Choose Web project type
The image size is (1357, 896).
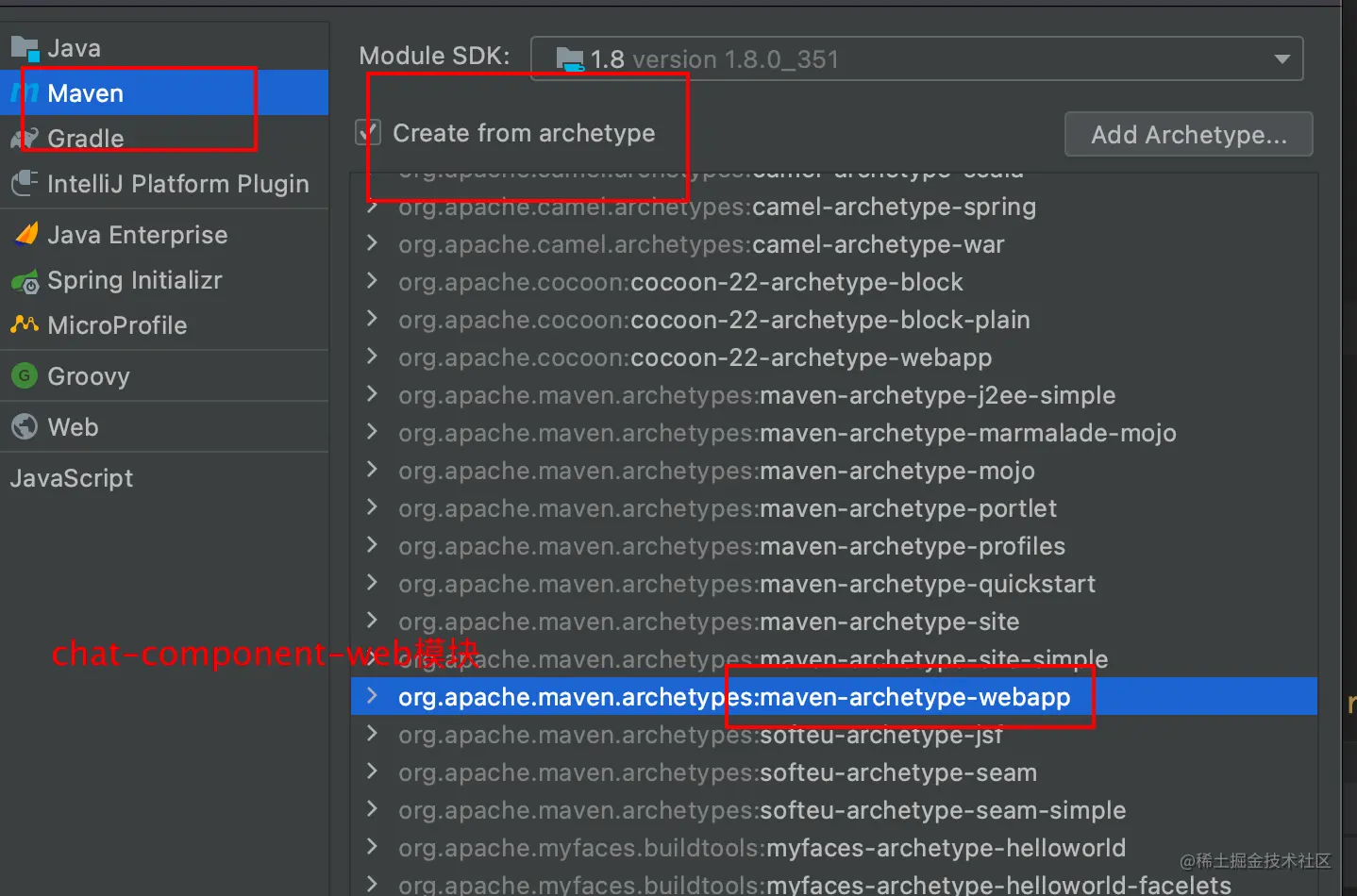pyautogui.click(x=164, y=426)
